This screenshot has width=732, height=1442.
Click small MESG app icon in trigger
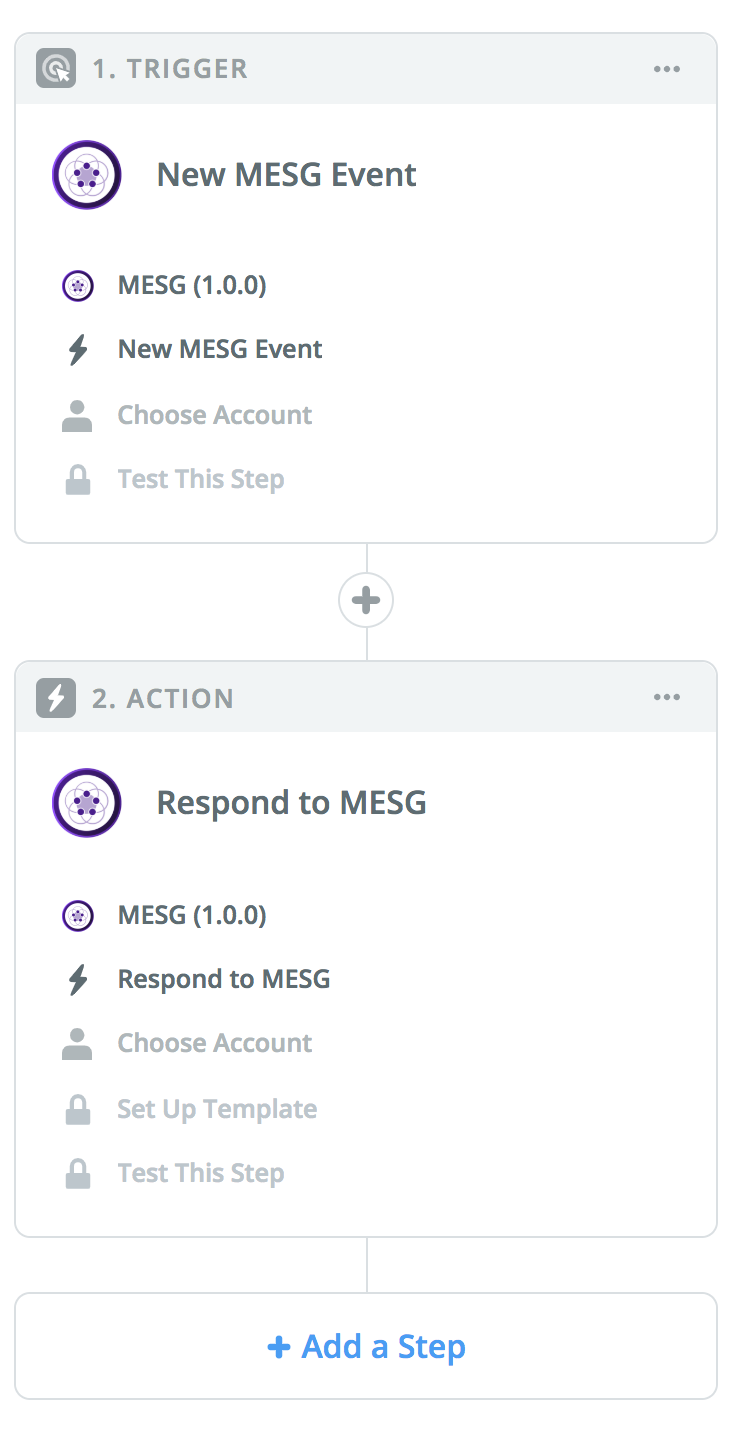[x=77, y=286]
